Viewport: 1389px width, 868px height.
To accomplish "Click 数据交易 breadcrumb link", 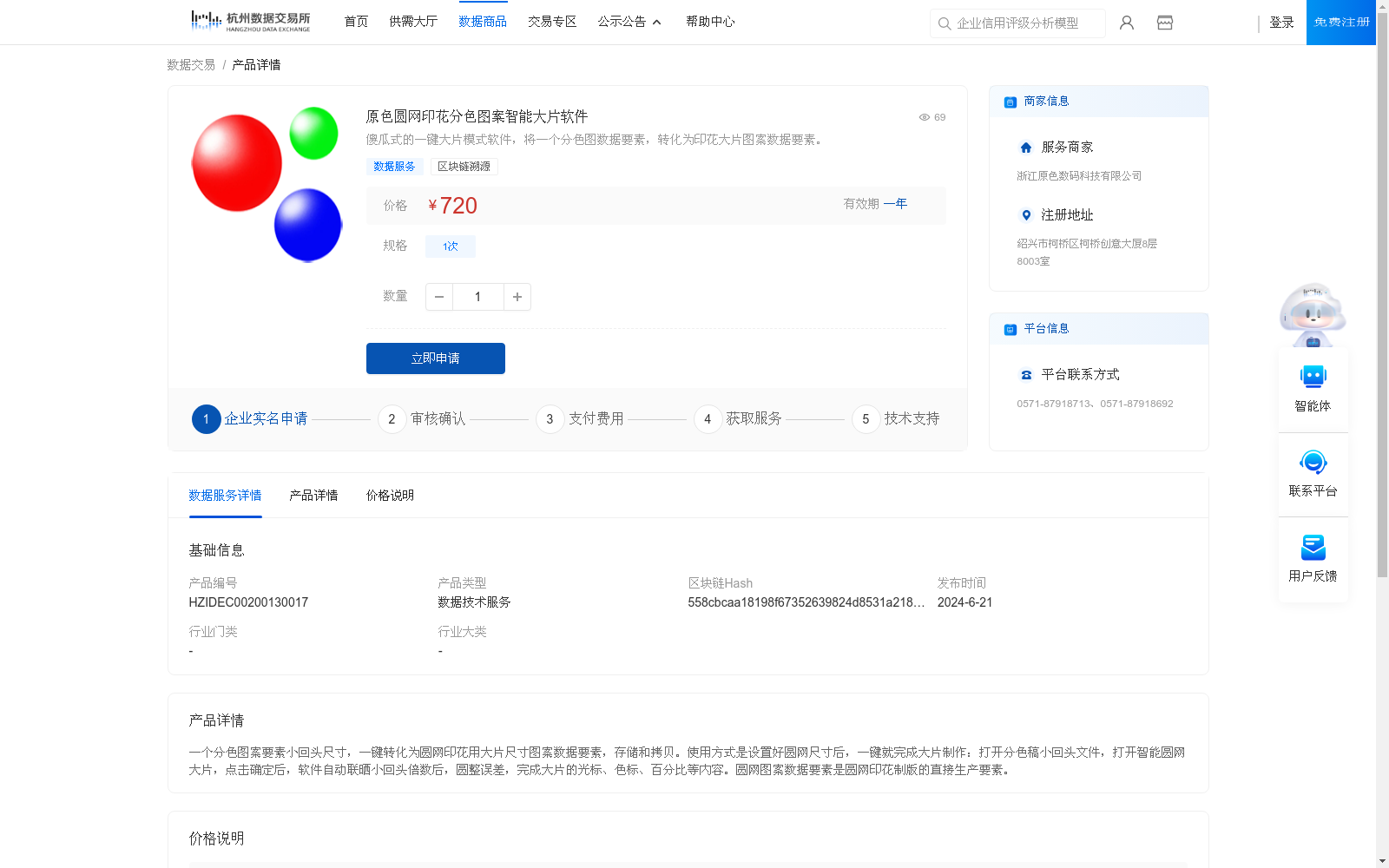I will click(191, 65).
